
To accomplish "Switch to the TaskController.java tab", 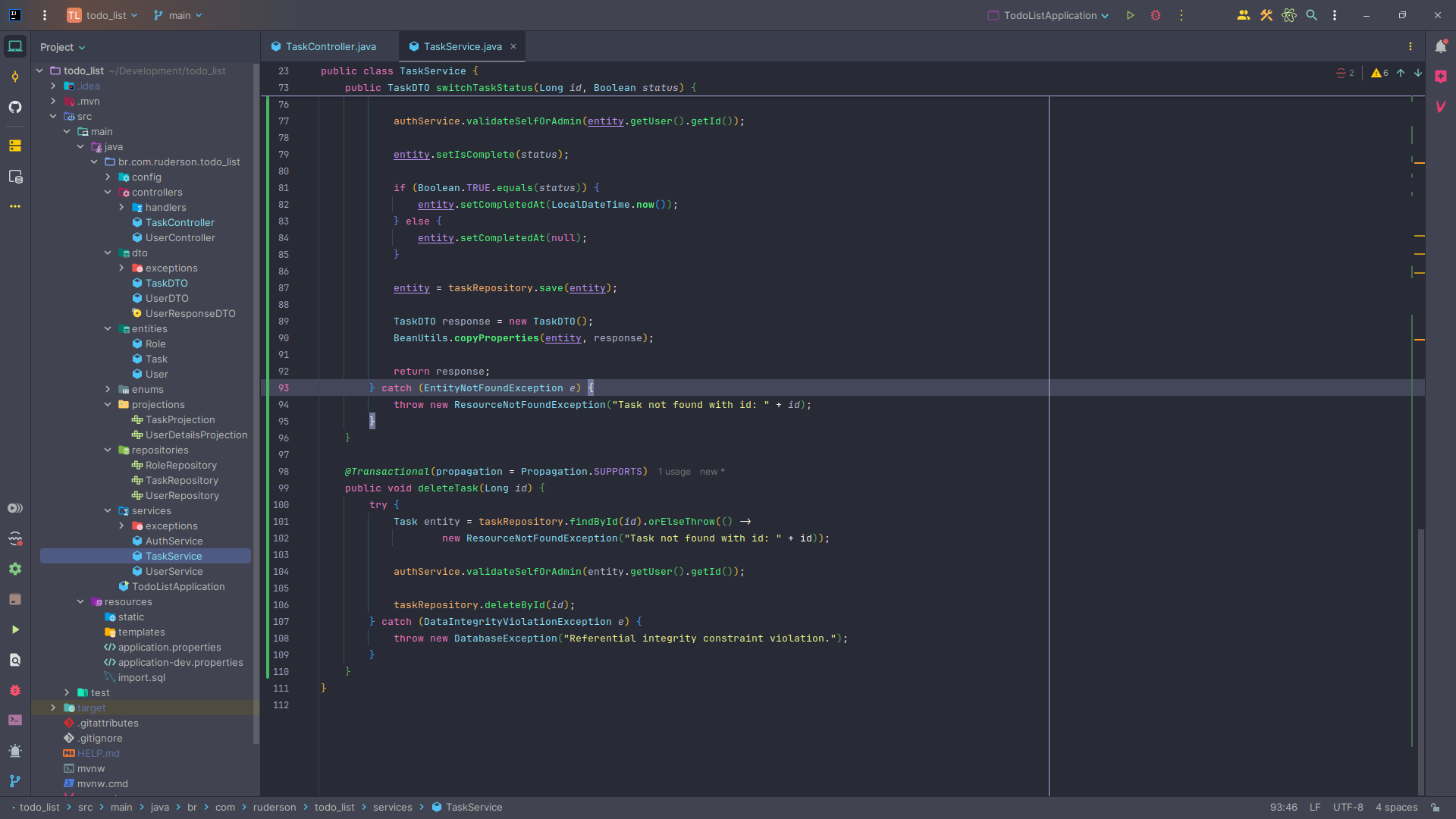I will coord(330,46).
